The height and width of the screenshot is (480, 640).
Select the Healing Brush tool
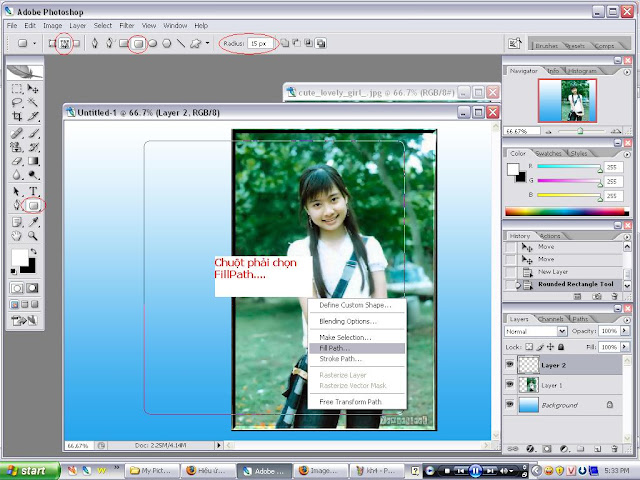[17, 133]
